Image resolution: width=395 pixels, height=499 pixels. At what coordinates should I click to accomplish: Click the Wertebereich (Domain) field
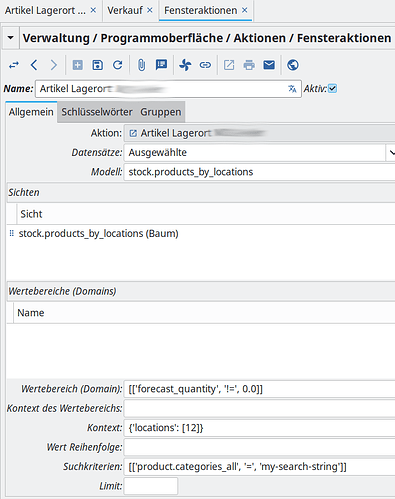(x=259, y=389)
